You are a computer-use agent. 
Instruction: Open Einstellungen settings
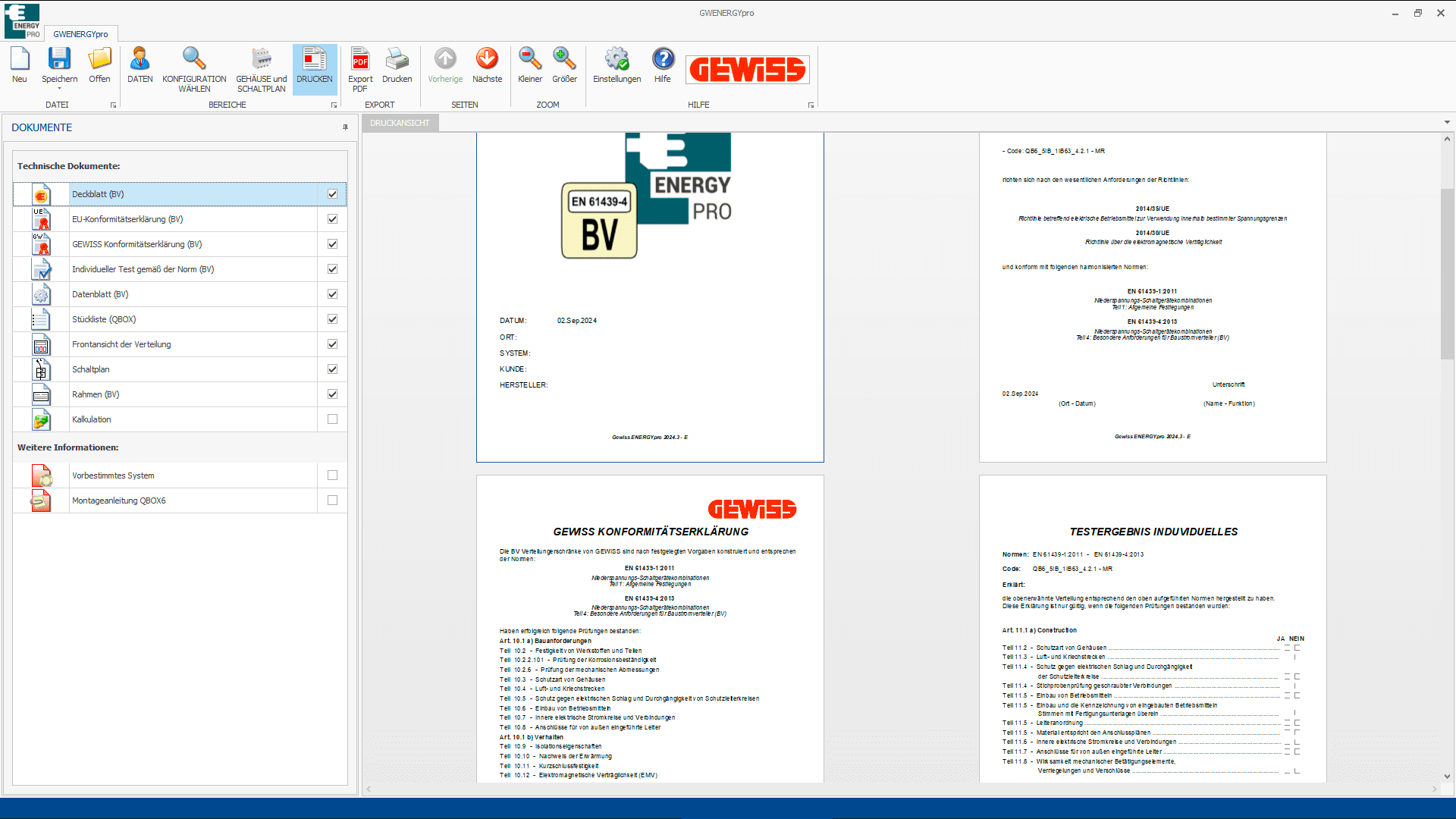617,66
